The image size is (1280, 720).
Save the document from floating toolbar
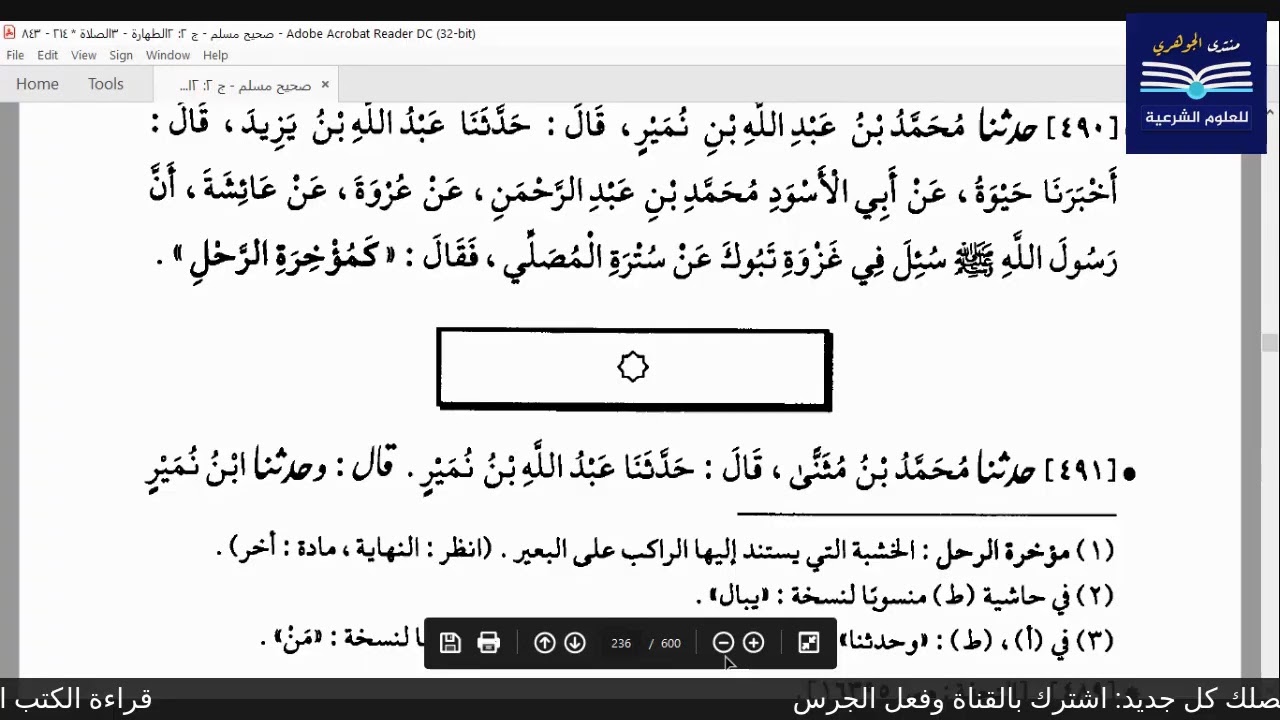point(450,643)
